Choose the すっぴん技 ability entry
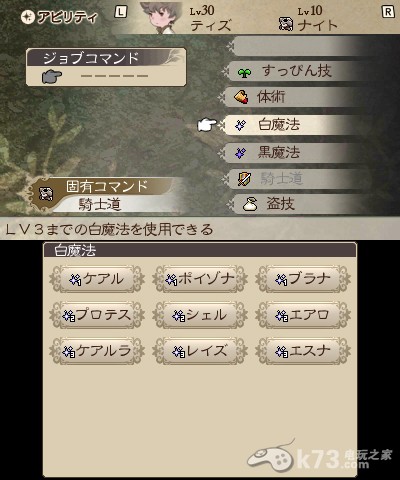The height and width of the screenshot is (480, 400). [x=293, y=71]
